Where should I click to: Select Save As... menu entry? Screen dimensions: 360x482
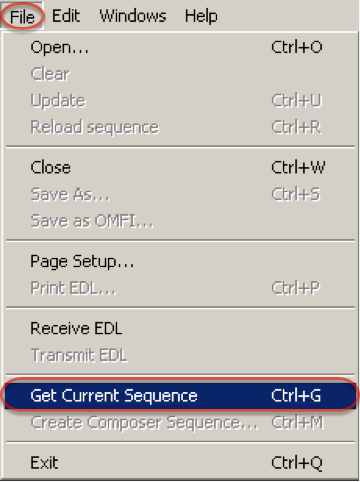coord(180,194)
